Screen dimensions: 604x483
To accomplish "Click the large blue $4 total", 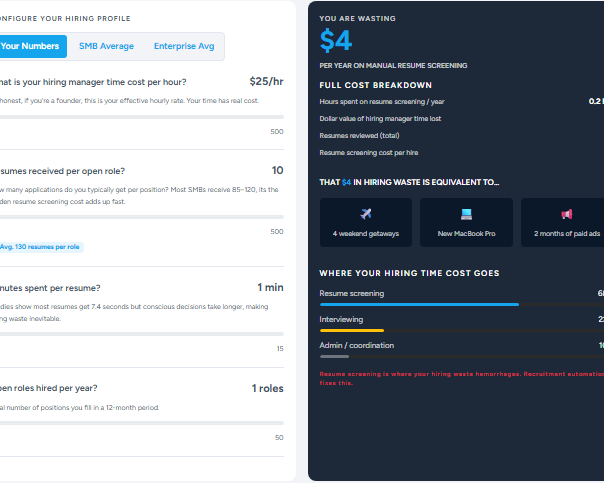I will click(336, 40).
